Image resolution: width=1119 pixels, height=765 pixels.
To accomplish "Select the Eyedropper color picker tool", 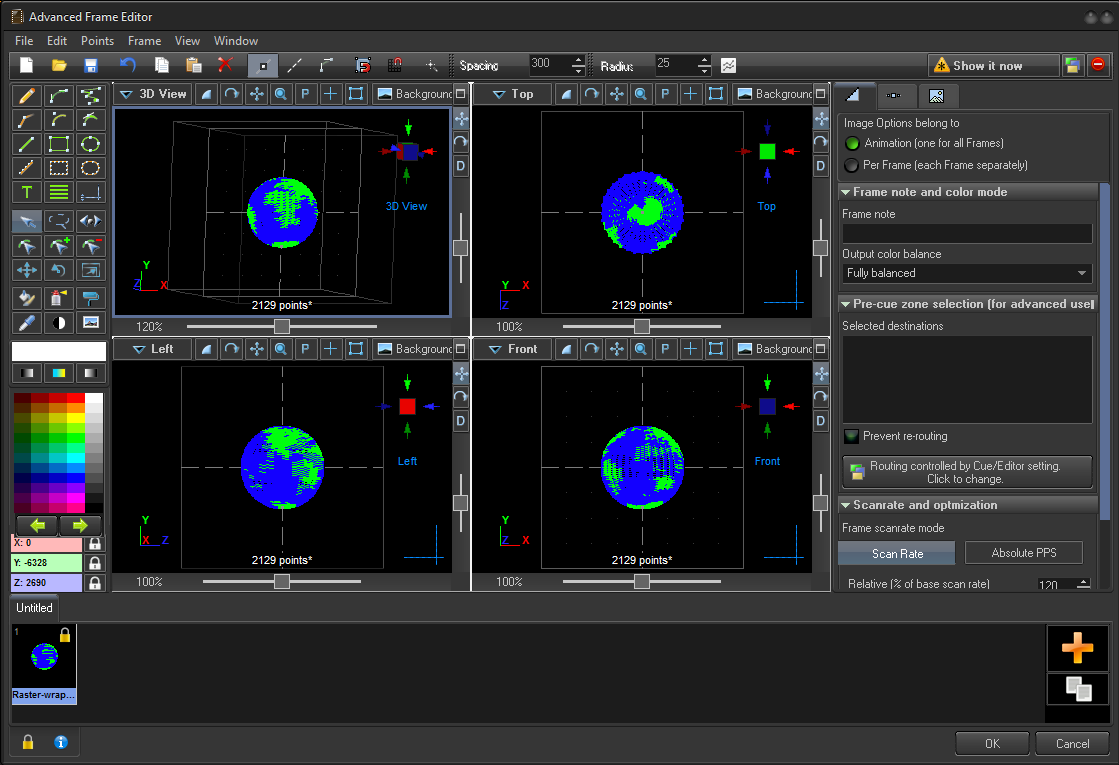I will pyautogui.click(x=26, y=323).
